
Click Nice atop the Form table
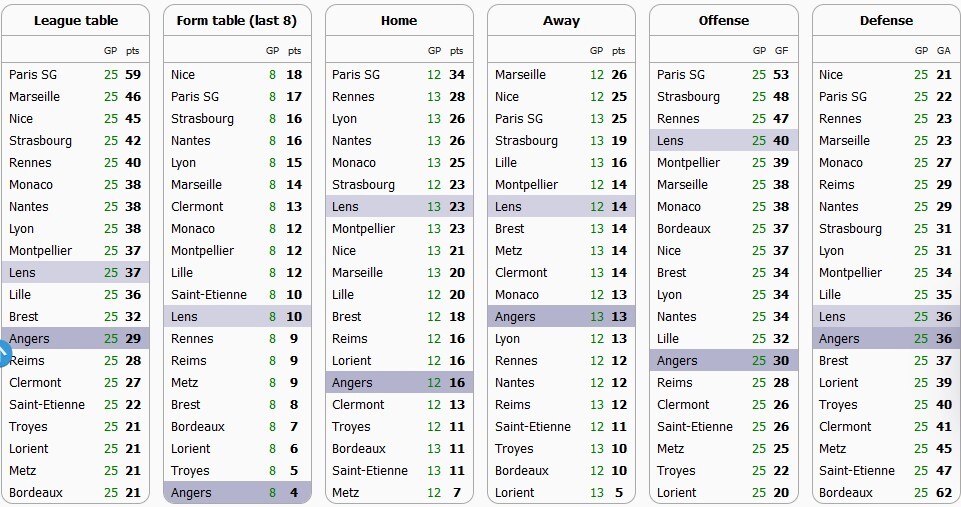[183, 75]
